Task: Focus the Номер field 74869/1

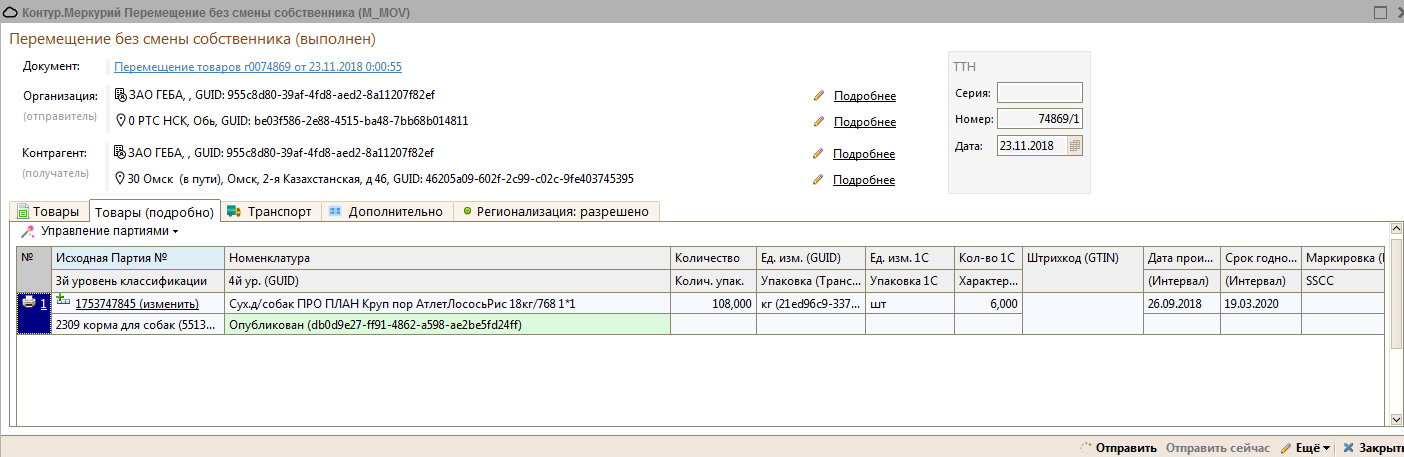Action: point(1040,119)
